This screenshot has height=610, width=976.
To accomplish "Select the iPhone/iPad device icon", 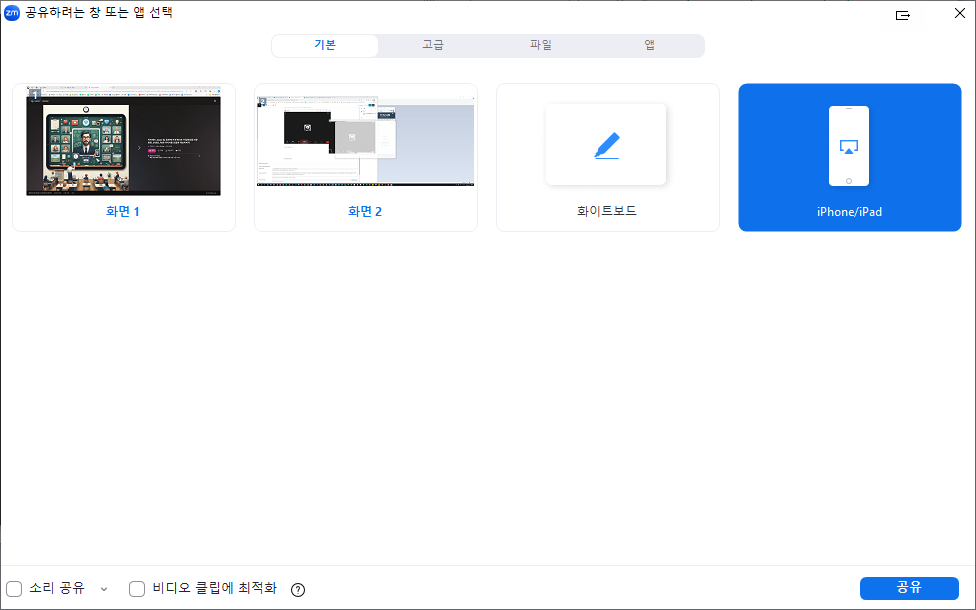I will tap(849, 146).
